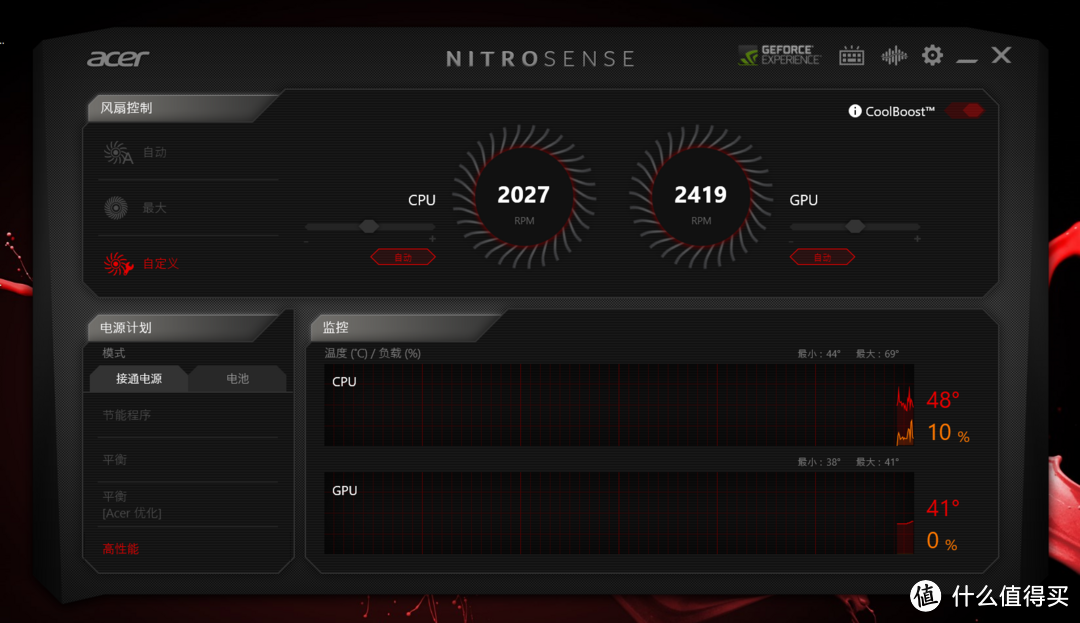
Task: Click the 最小: 38° GPU reading
Action: coord(819,462)
